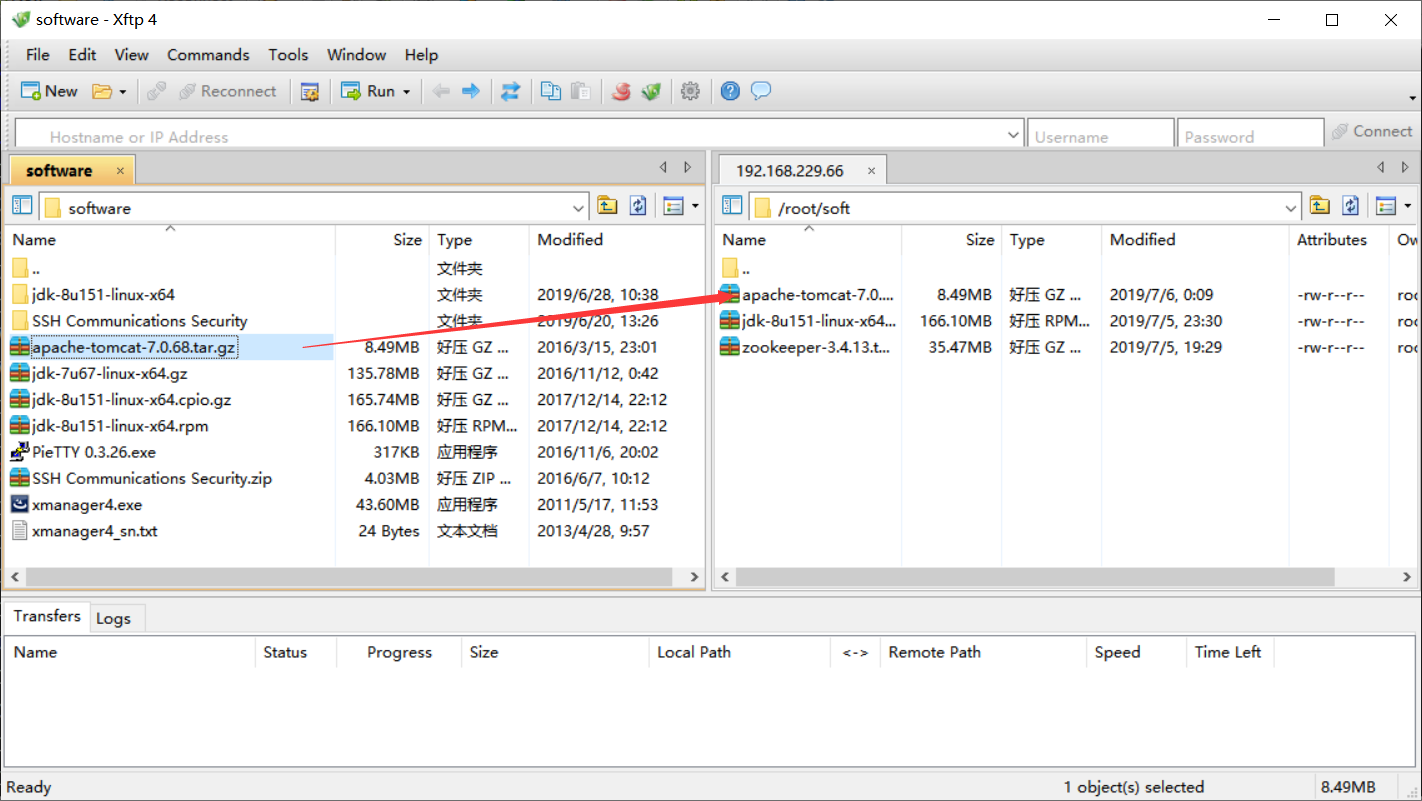The width and height of the screenshot is (1422, 801).
Task: Click the green Xftp toolbar icon
Action: (651, 91)
